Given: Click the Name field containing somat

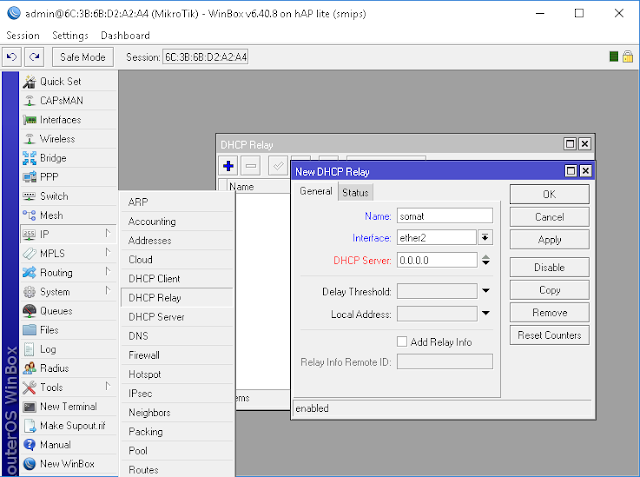Looking at the screenshot, I should [x=444, y=216].
